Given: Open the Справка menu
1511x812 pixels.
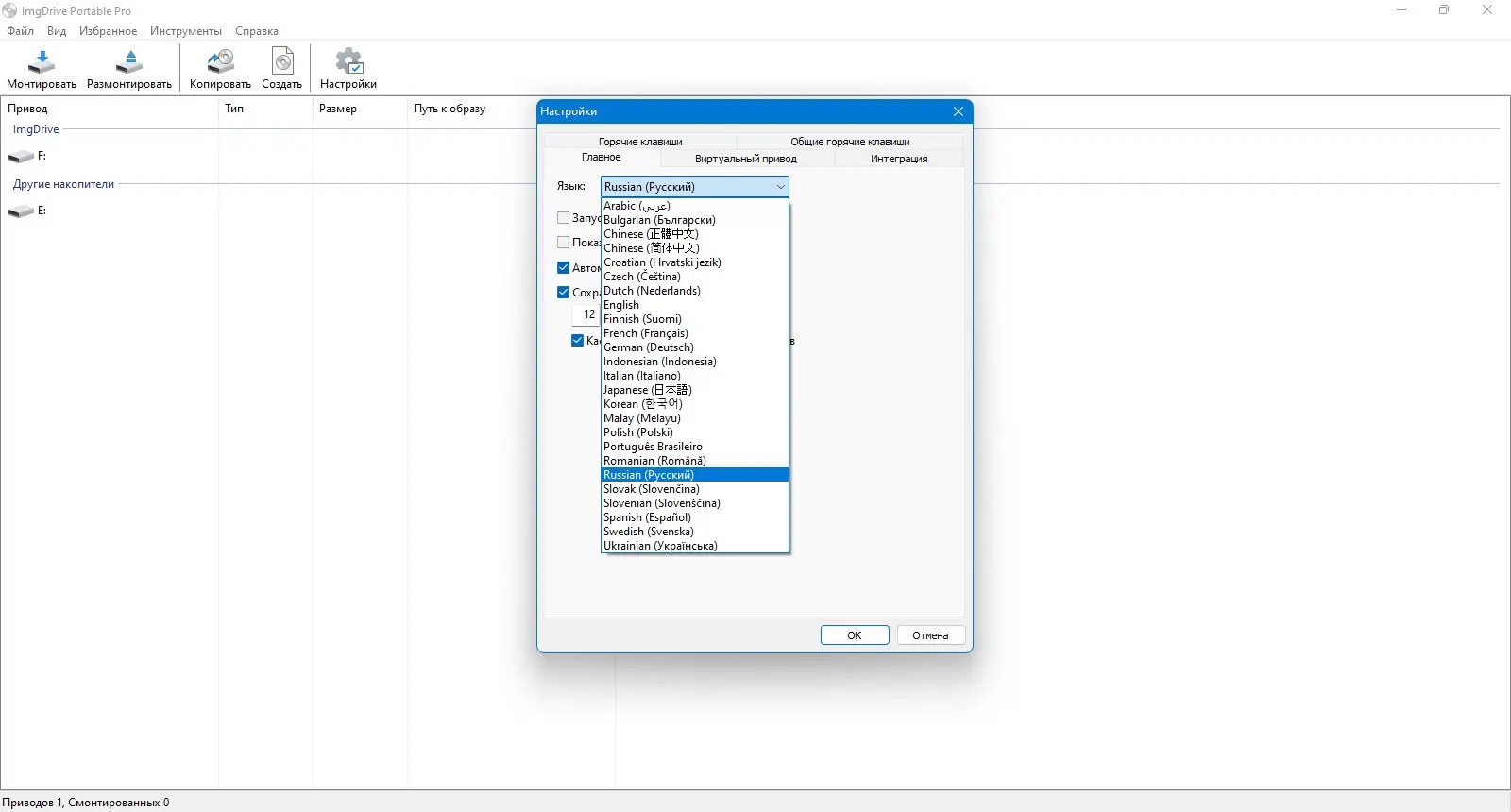Looking at the screenshot, I should coord(257,31).
